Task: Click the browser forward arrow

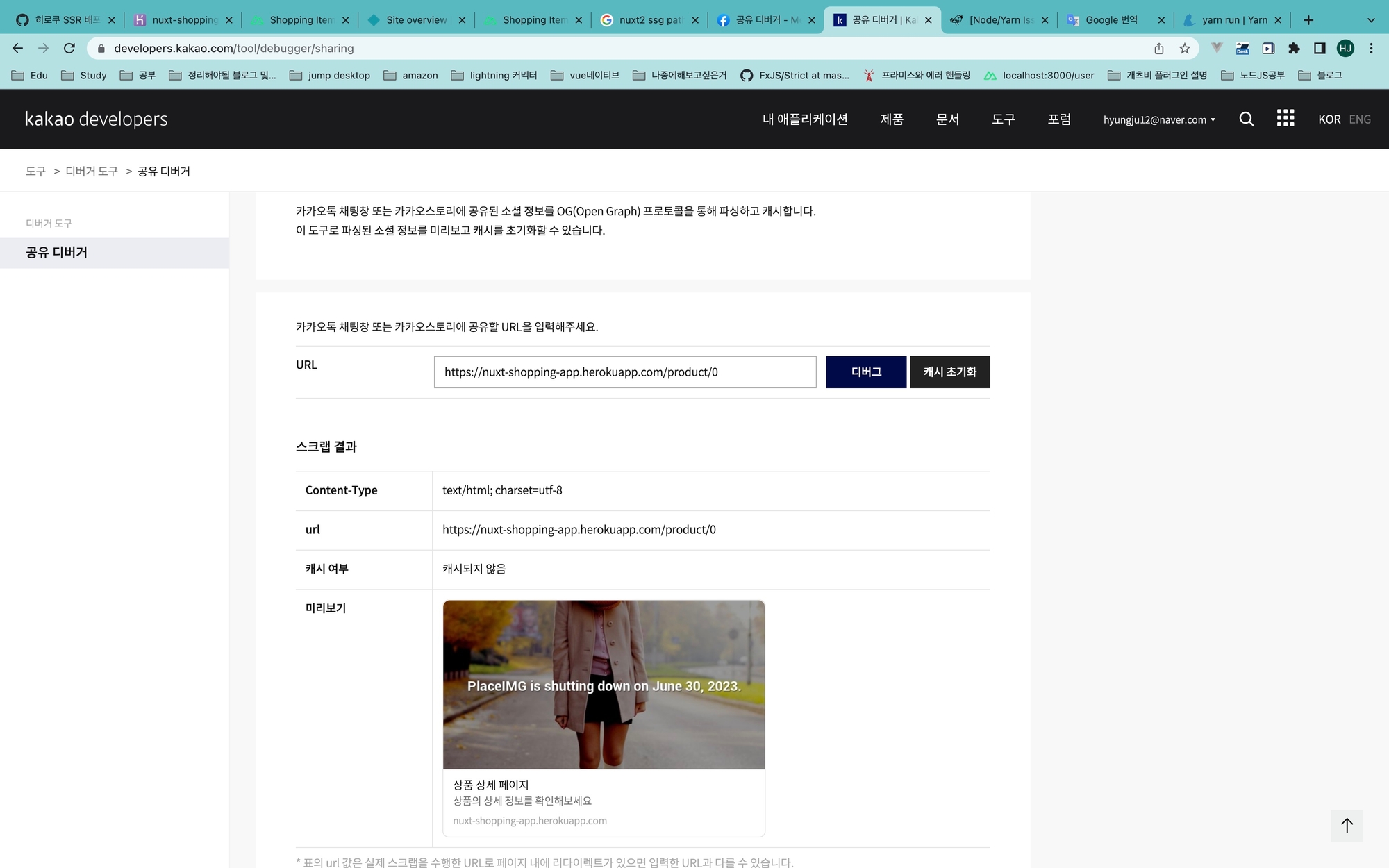Action: coord(43,48)
